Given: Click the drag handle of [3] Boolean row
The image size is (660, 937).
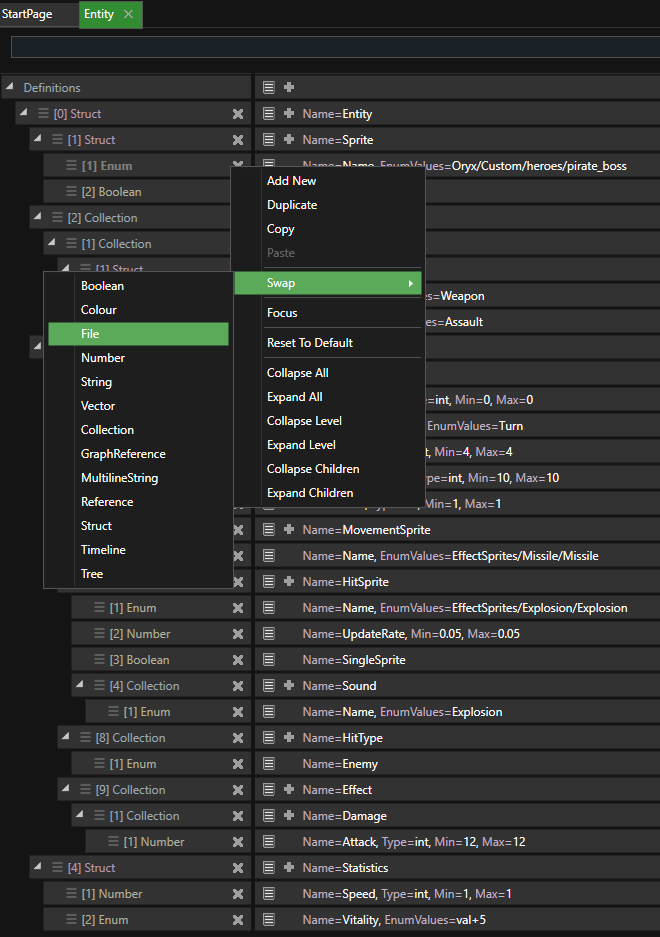Looking at the screenshot, I should pos(100,660).
